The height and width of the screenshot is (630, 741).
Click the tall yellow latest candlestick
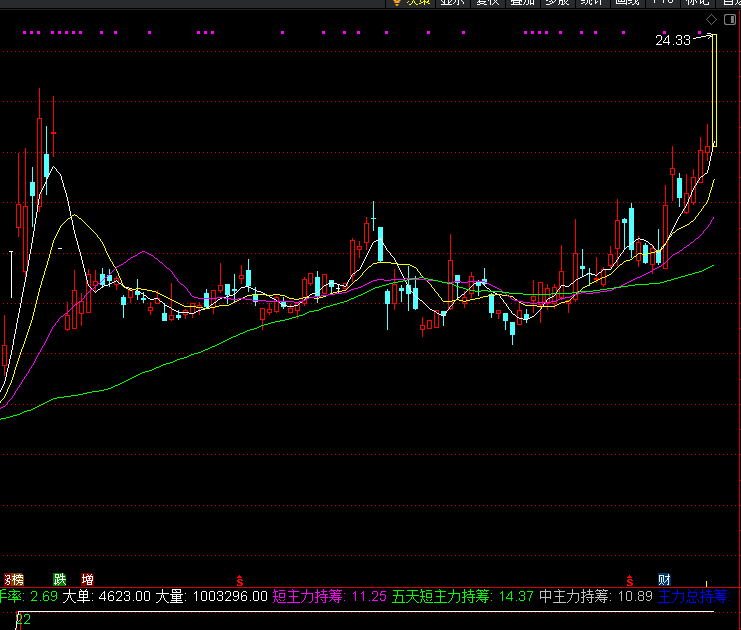pos(714,90)
